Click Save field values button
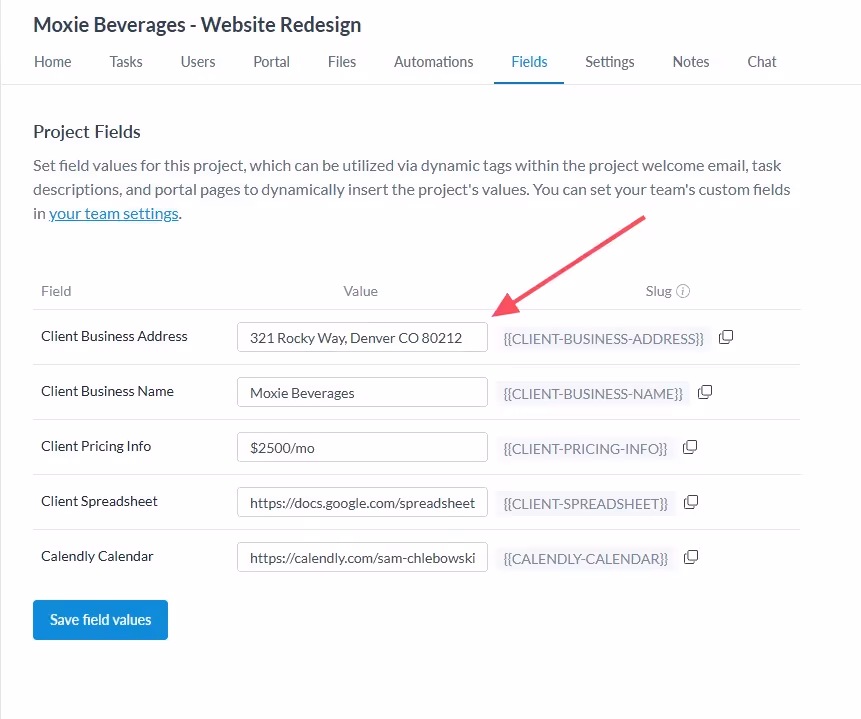861x719 pixels. click(100, 620)
